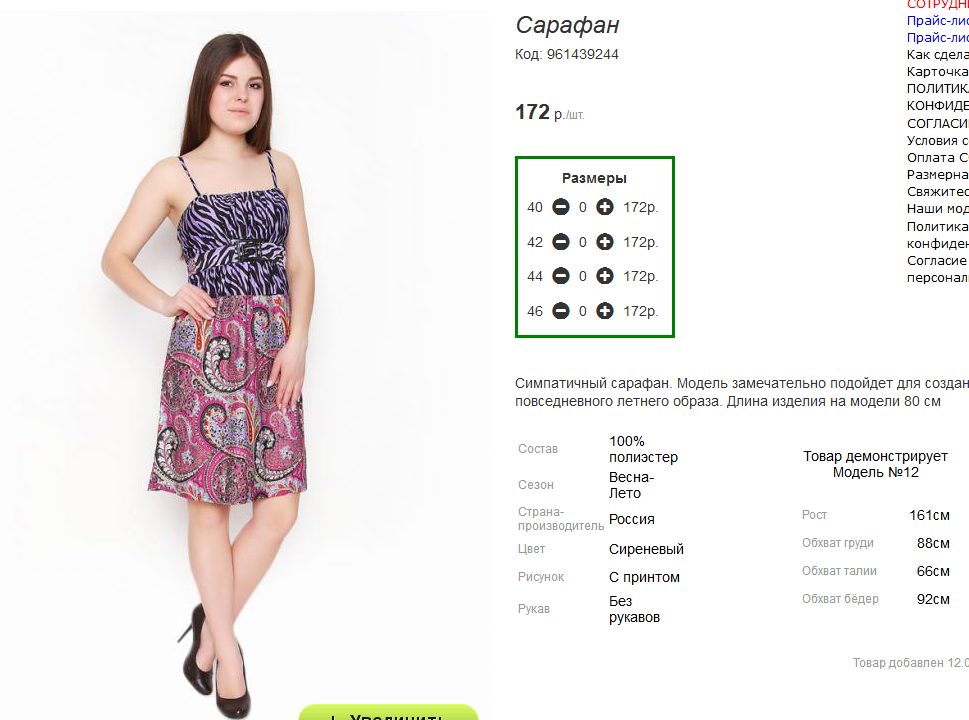Open the Размерная sidebar link
Viewport: 969px width, 720px height.
937,175
